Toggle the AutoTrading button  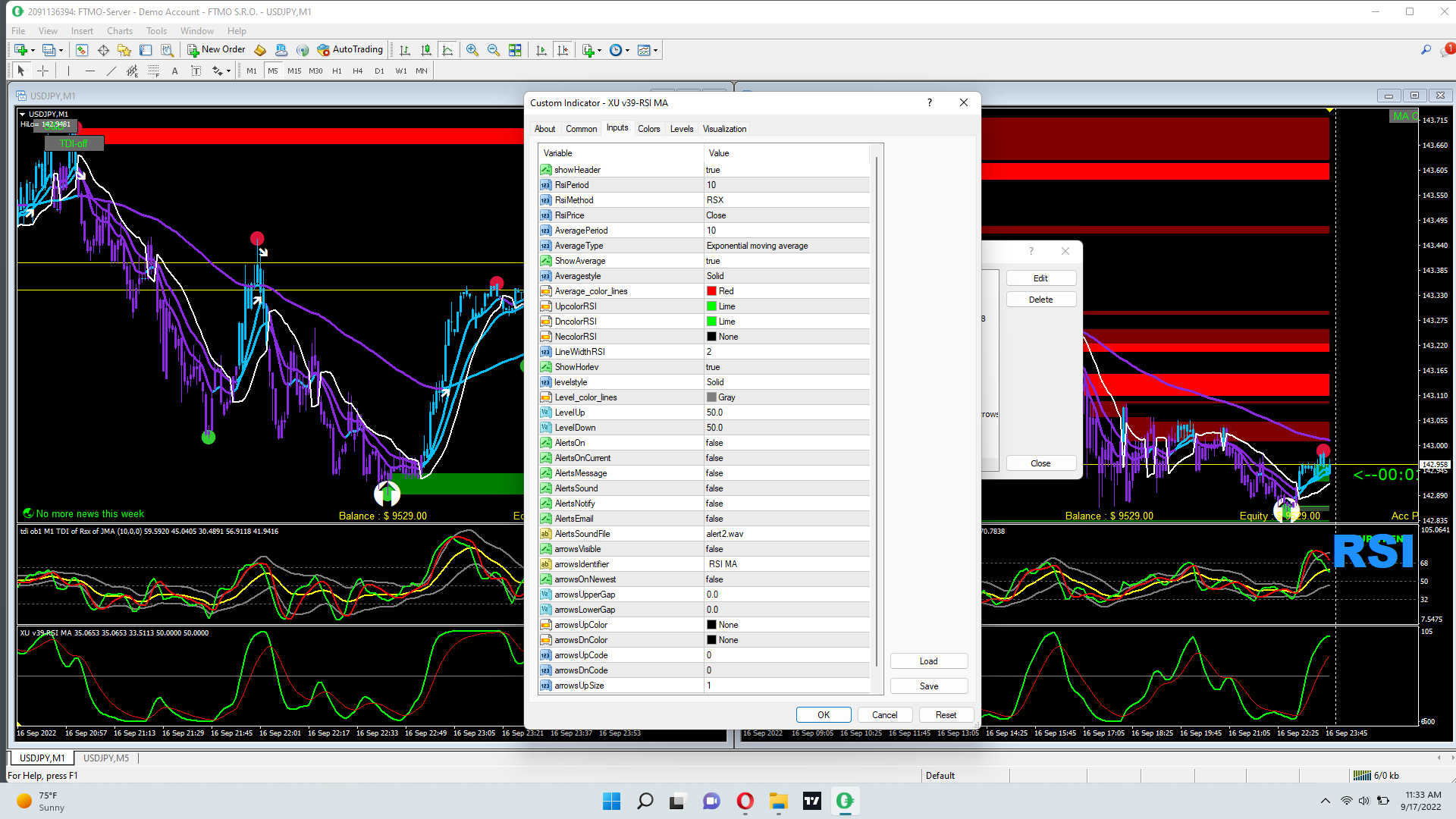point(350,50)
